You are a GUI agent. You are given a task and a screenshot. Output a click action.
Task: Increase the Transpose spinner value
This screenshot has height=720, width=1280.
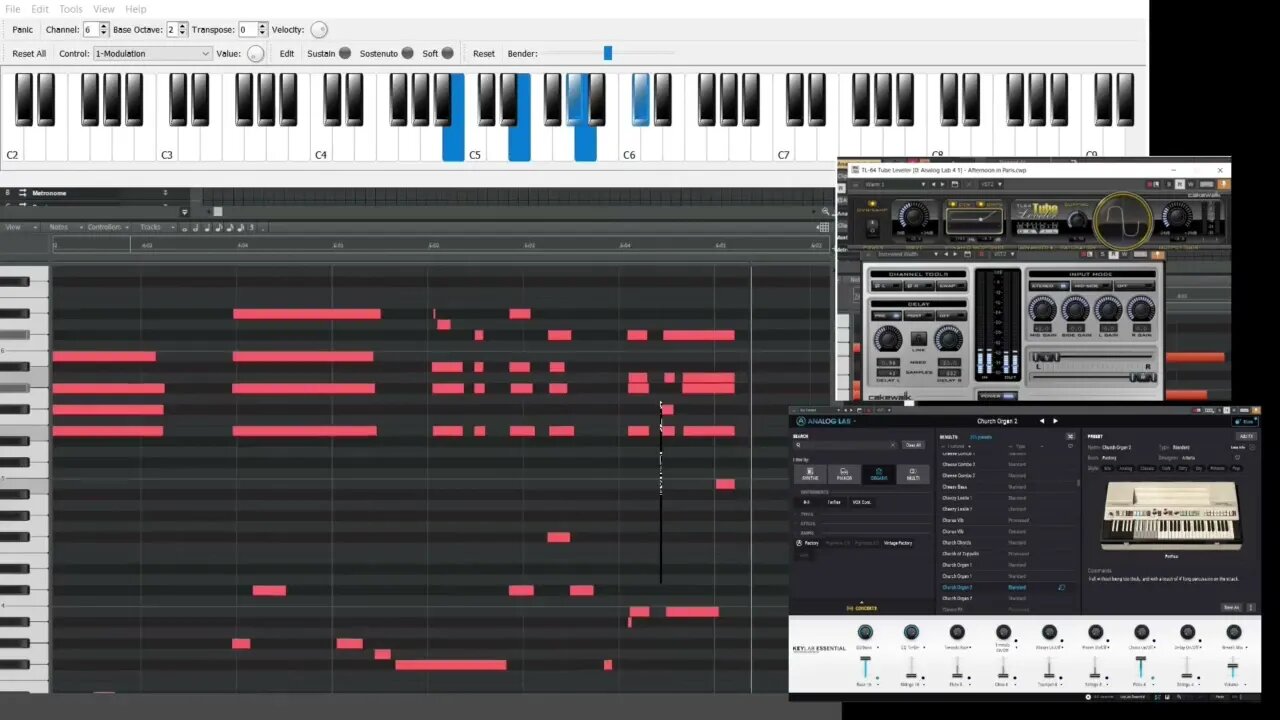(x=261, y=26)
